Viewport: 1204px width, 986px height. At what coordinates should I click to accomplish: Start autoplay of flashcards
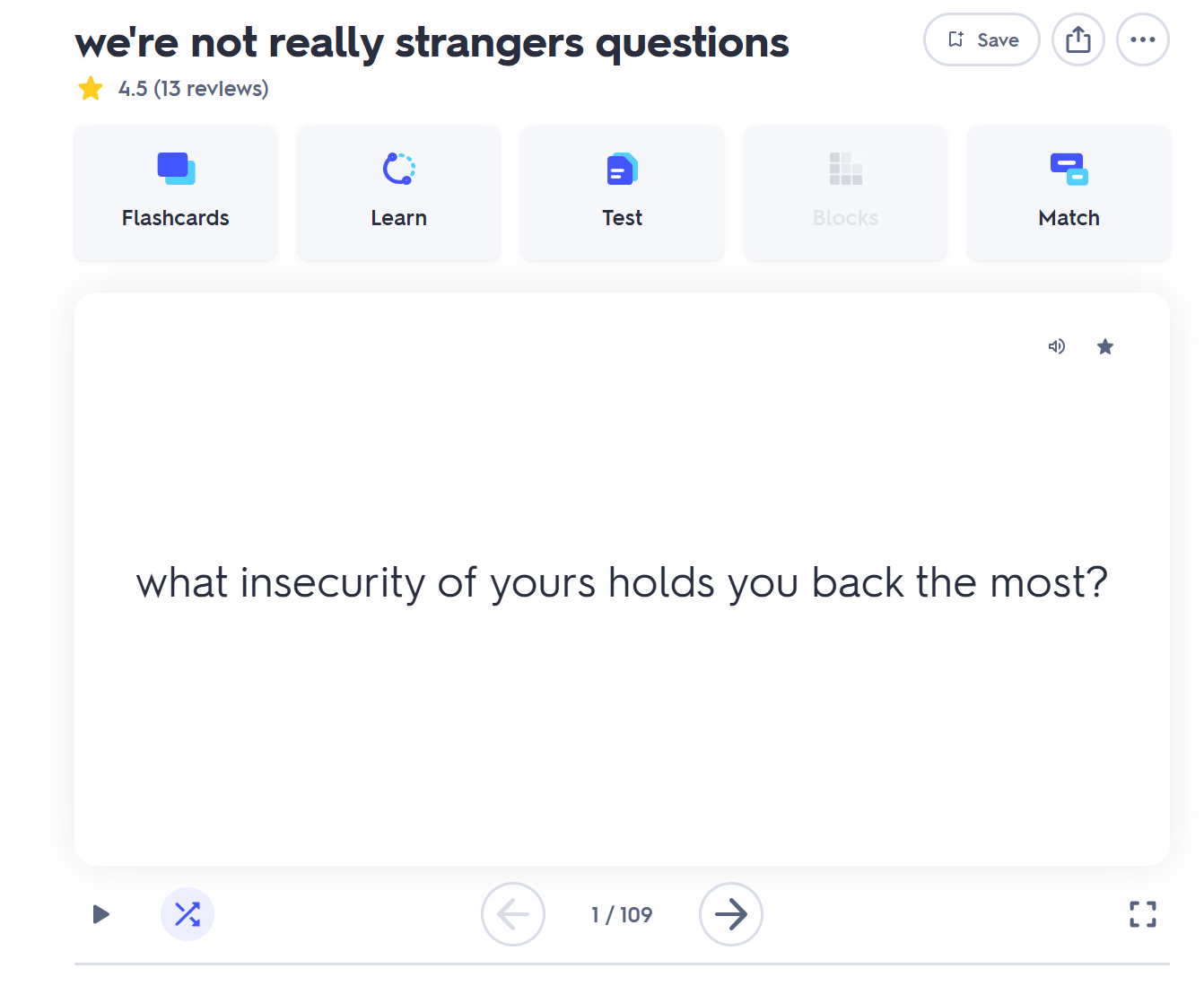(x=101, y=914)
